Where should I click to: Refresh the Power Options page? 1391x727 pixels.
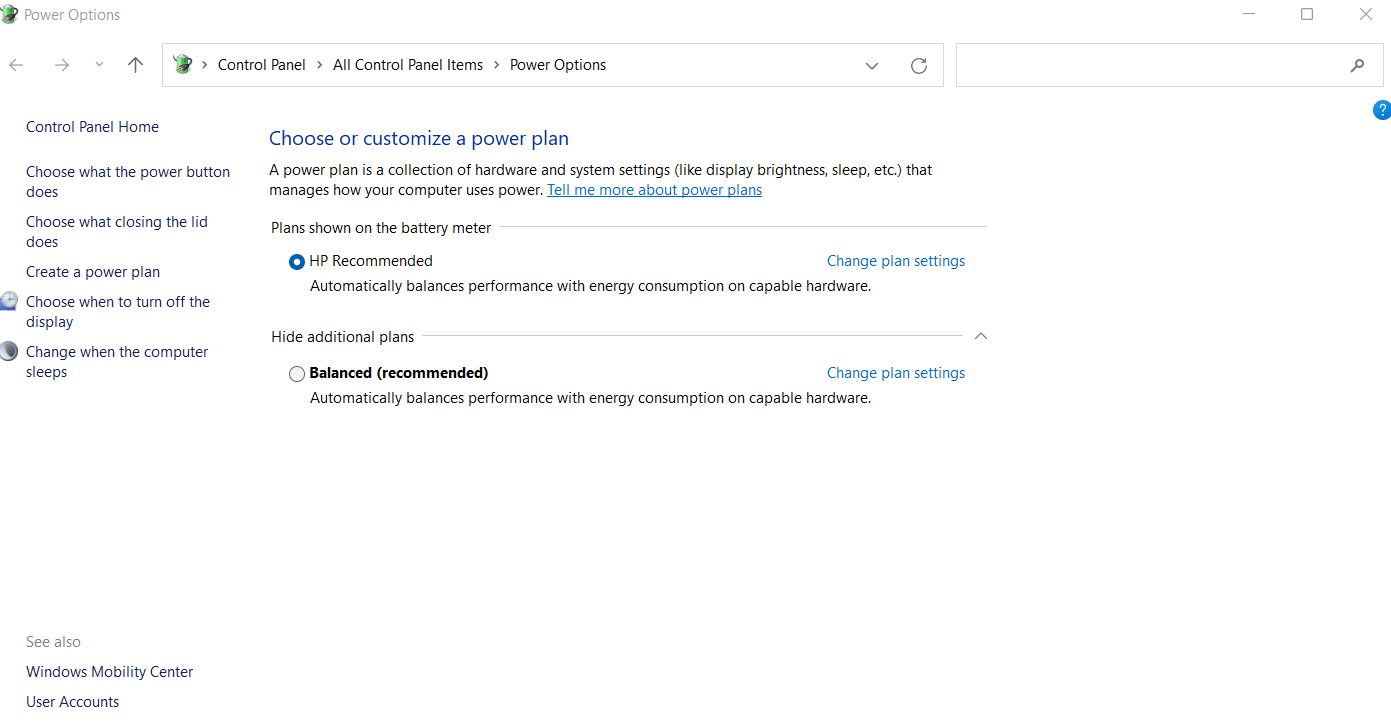(919, 65)
